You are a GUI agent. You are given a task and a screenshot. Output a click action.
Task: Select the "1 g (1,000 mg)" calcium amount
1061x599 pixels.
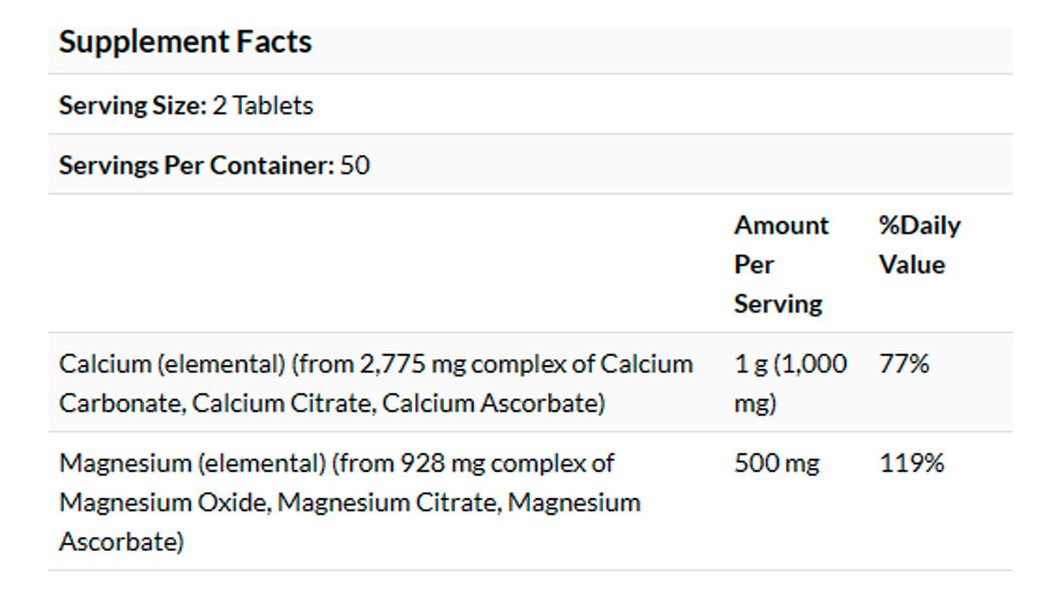pos(790,383)
